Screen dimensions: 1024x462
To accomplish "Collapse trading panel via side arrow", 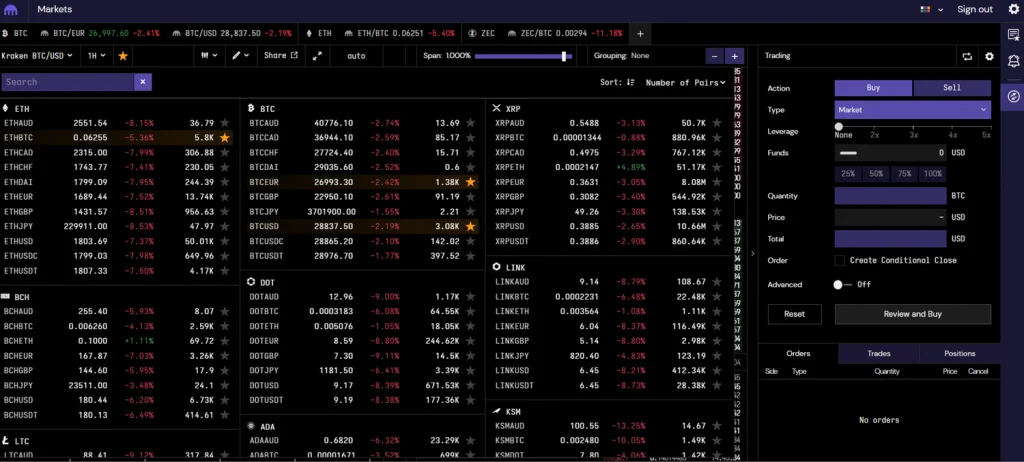I will tap(752, 254).
